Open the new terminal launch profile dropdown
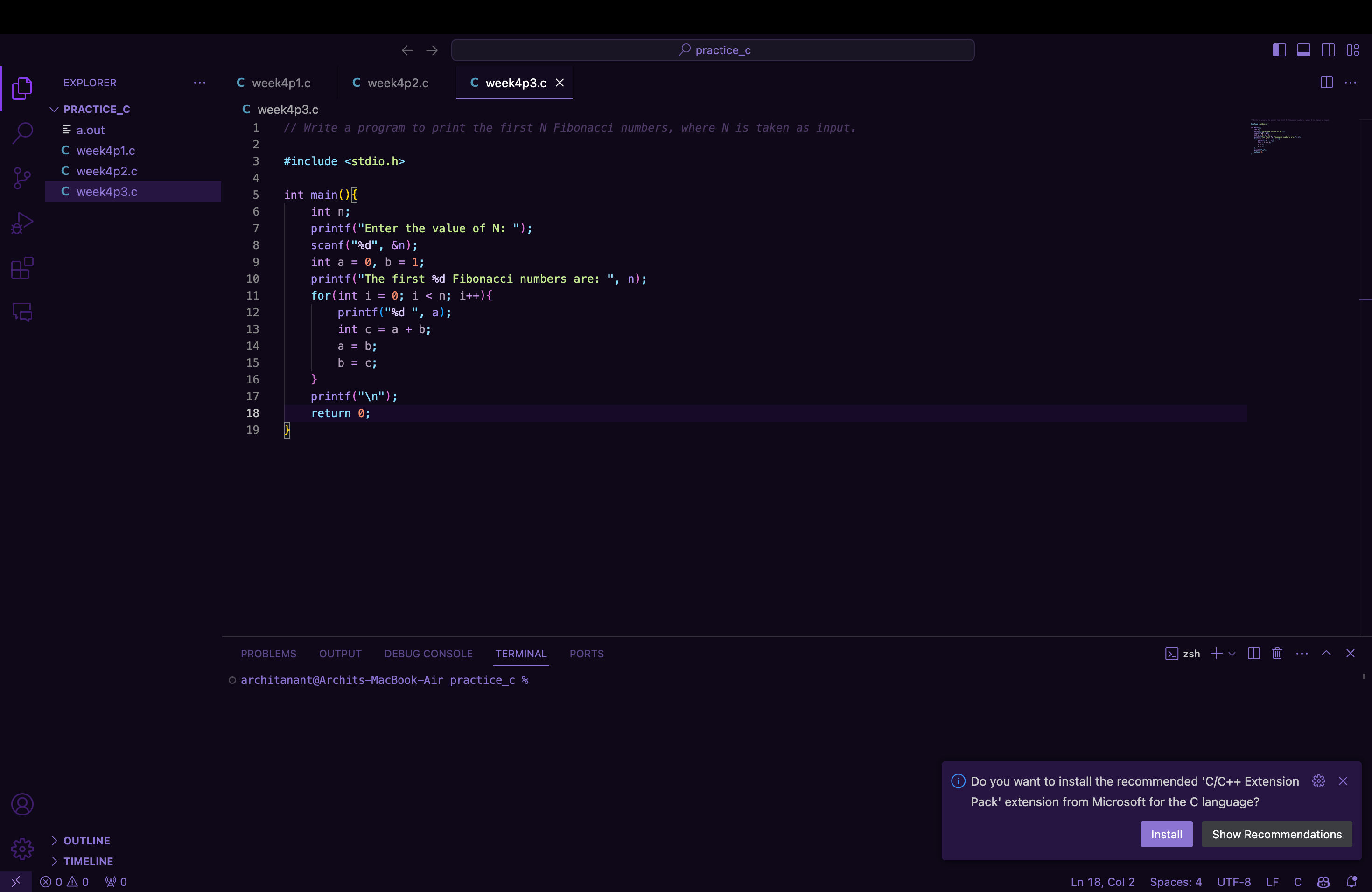The width and height of the screenshot is (1372, 892). click(1232, 654)
